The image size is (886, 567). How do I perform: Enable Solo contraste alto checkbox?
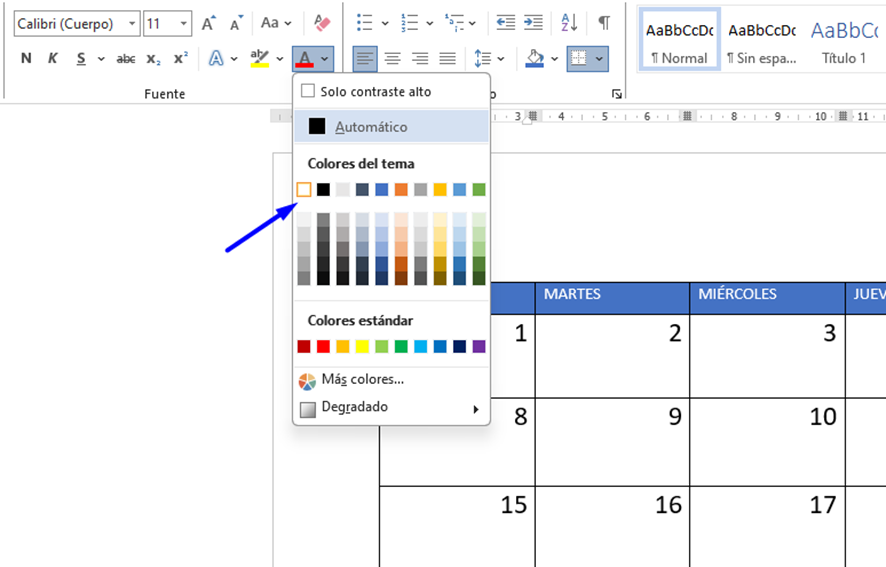coord(308,91)
